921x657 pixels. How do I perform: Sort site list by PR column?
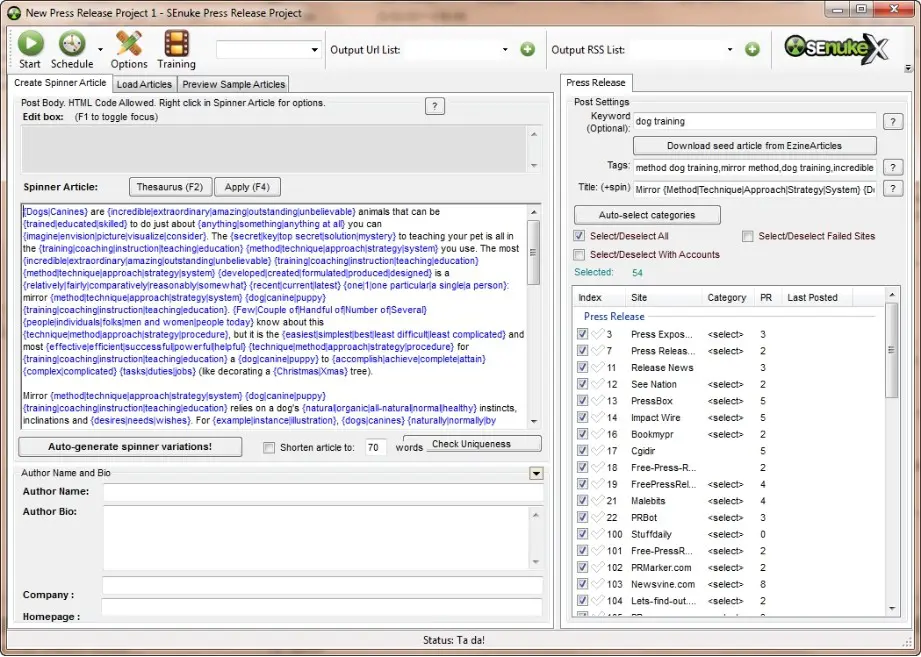(766, 298)
